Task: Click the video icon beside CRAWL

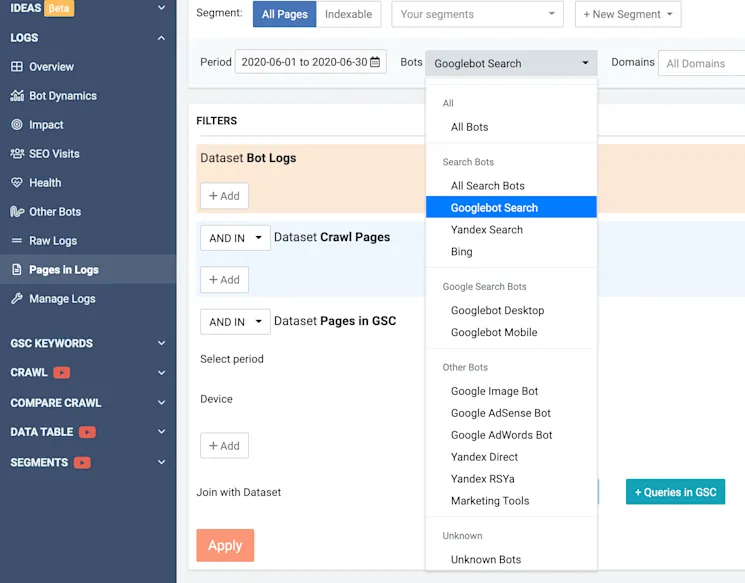Action: (x=62, y=373)
